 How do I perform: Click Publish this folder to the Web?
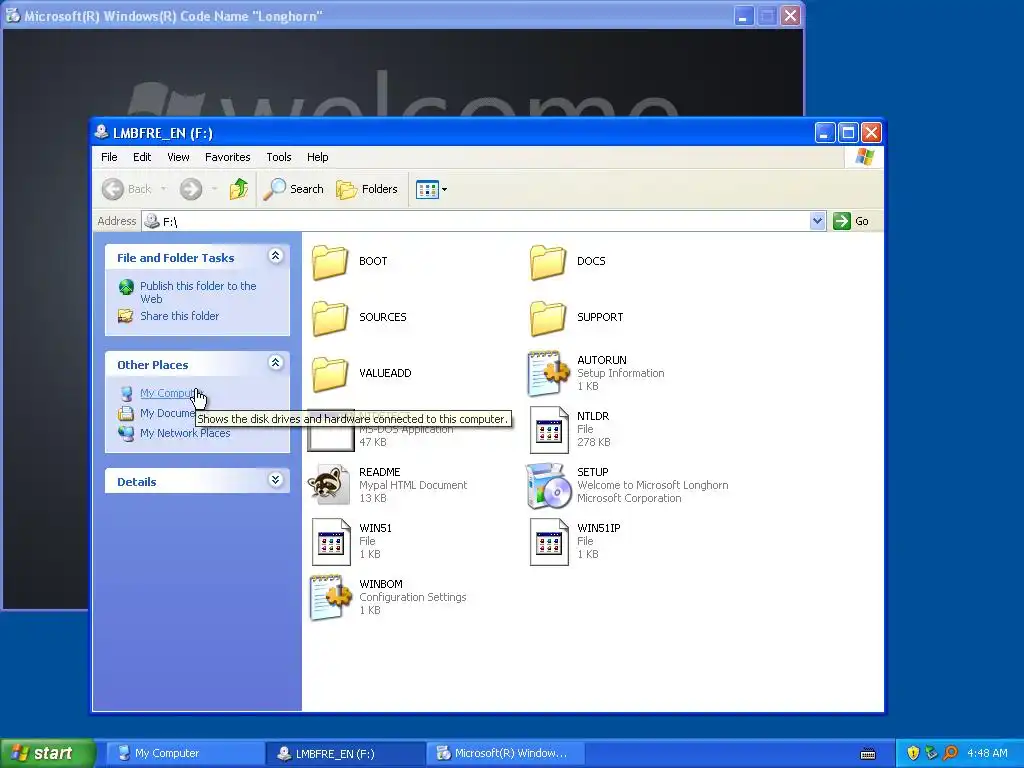198,293
